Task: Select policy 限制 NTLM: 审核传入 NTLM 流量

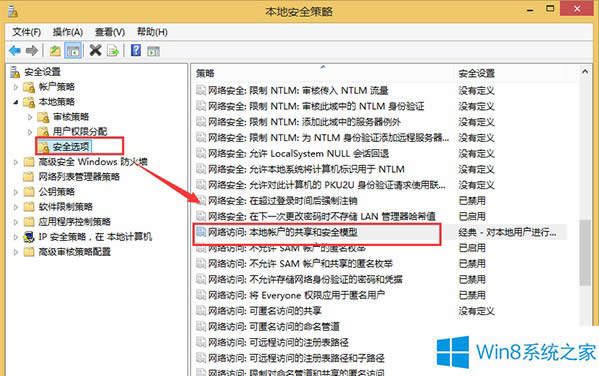Action: tap(298, 91)
